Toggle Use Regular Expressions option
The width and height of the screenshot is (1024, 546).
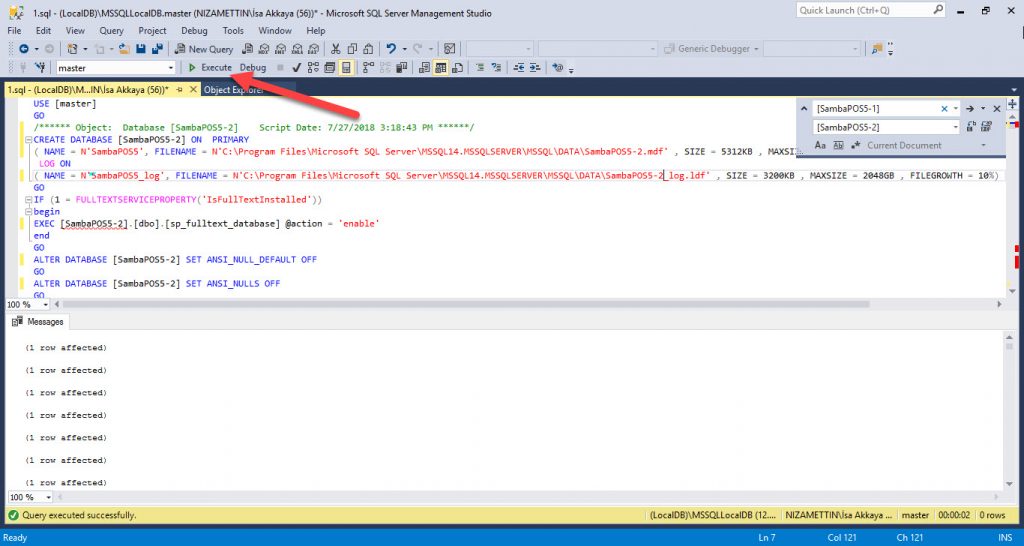(x=856, y=146)
